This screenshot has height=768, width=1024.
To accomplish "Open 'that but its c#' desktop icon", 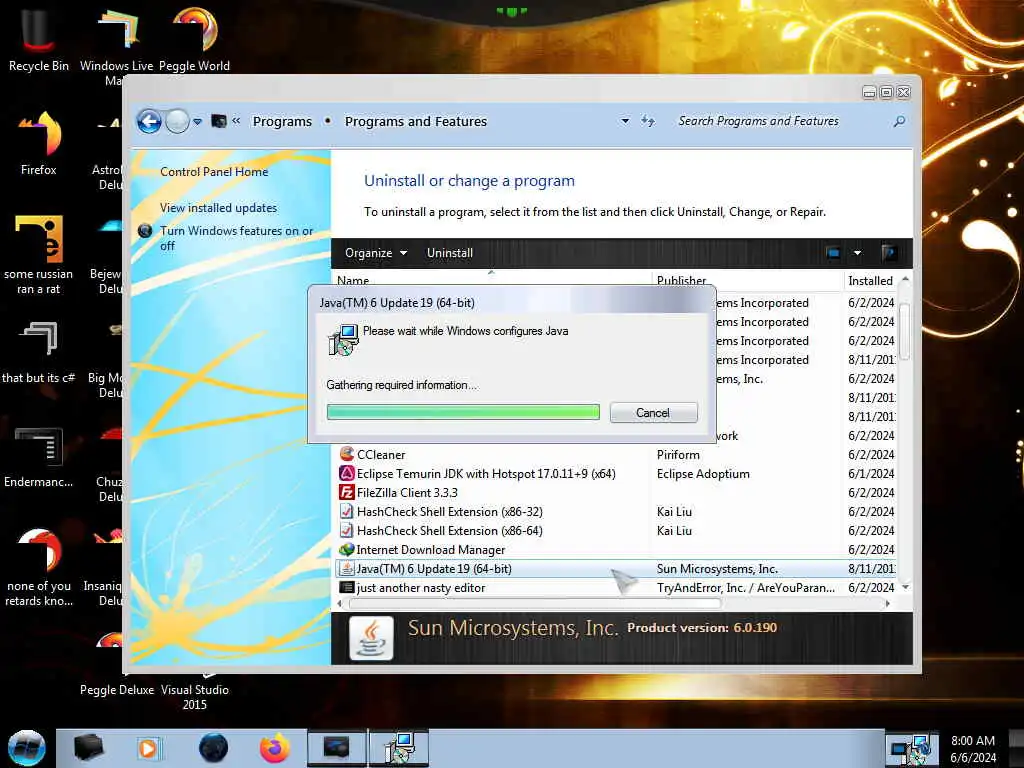I will point(39,351).
